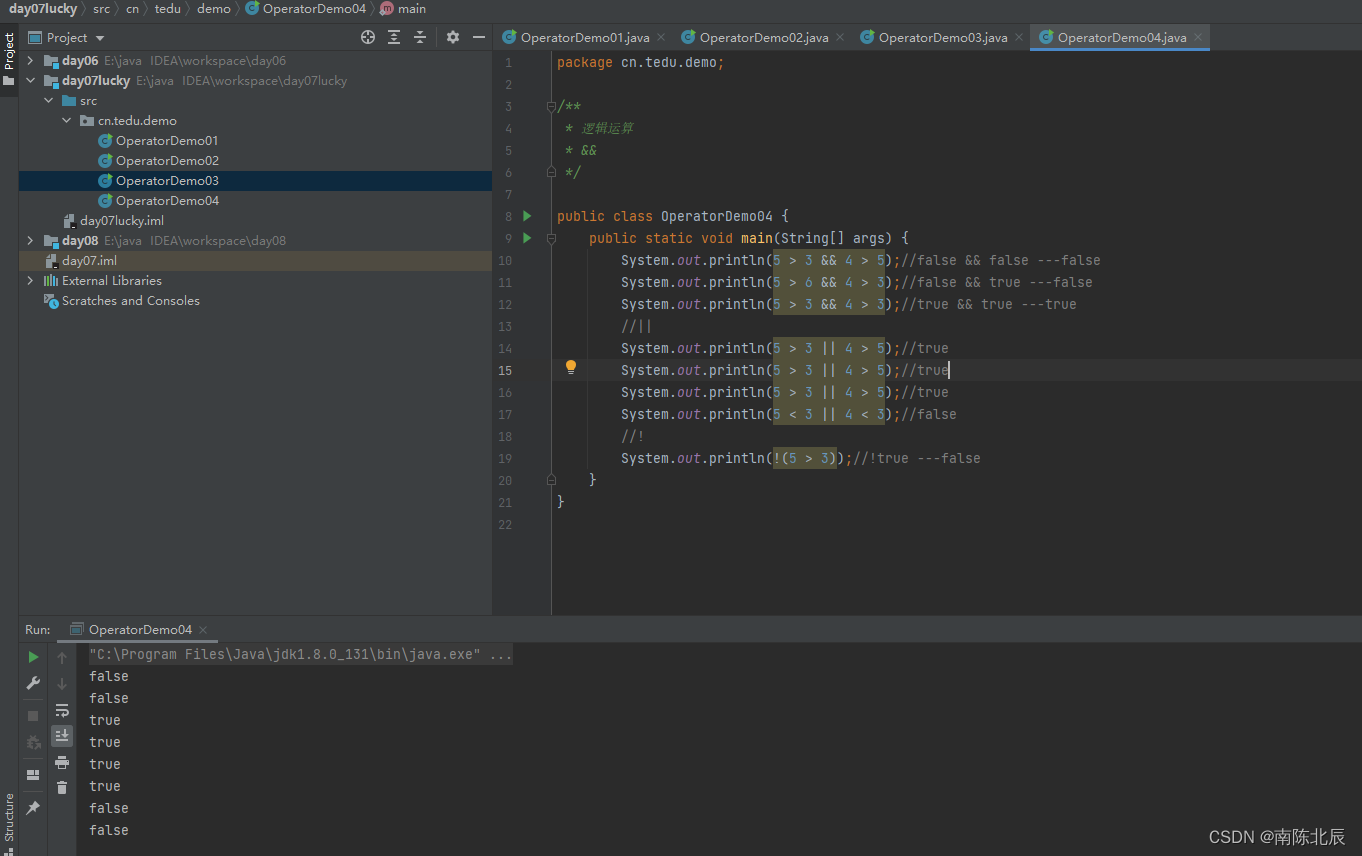Expand External Libraries node
The image size is (1362, 856).
pyautogui.click(x=30, y=281)
